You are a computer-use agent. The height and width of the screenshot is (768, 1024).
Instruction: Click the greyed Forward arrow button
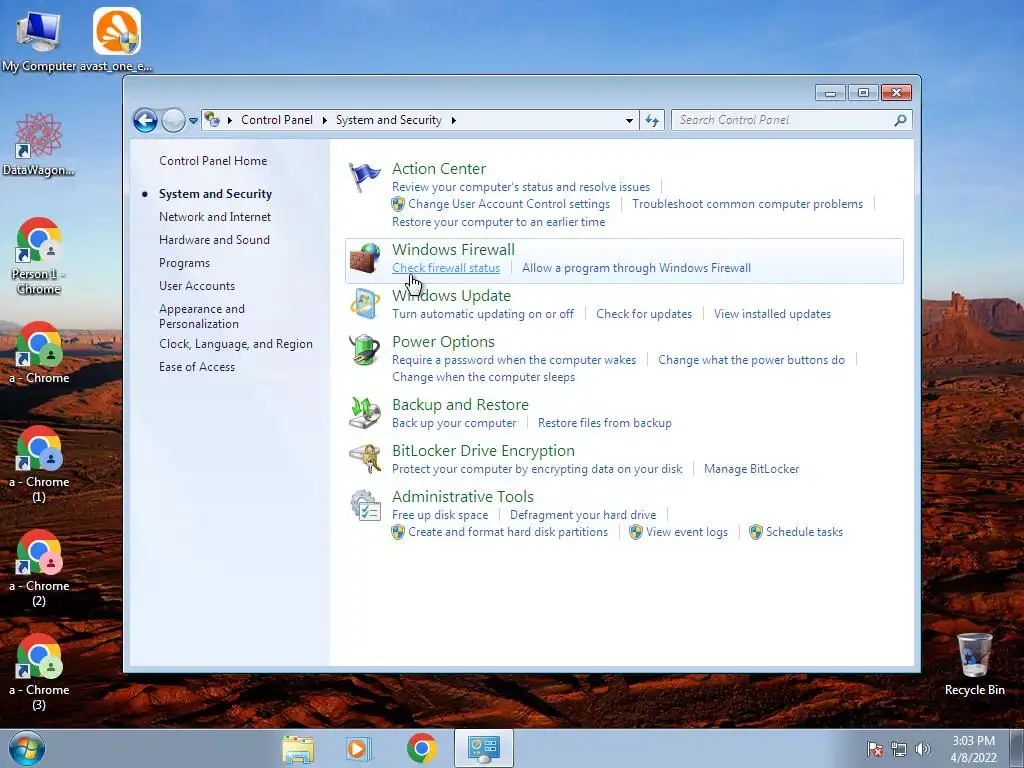point(173,120)
